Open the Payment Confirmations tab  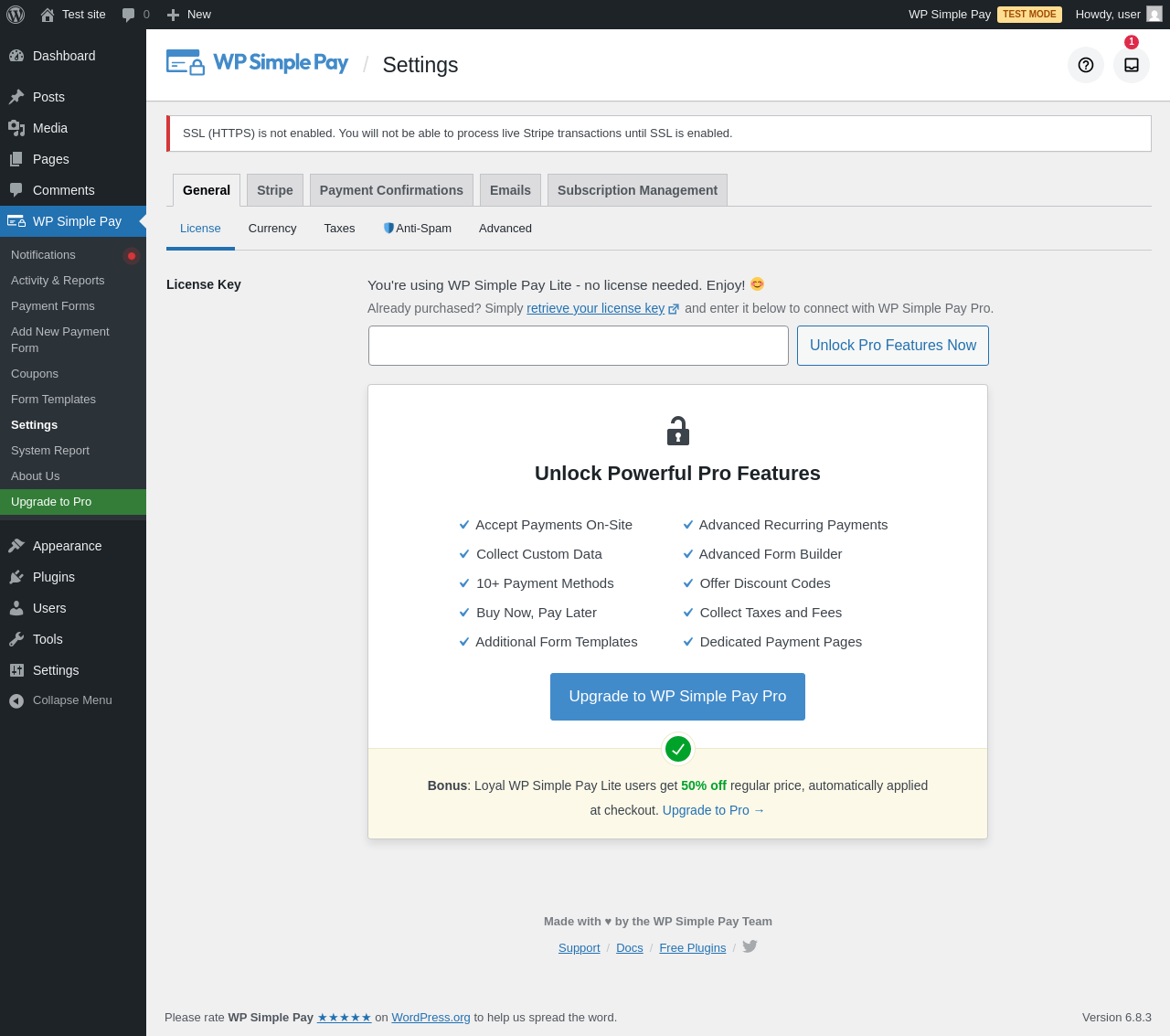tap(391, 190)
